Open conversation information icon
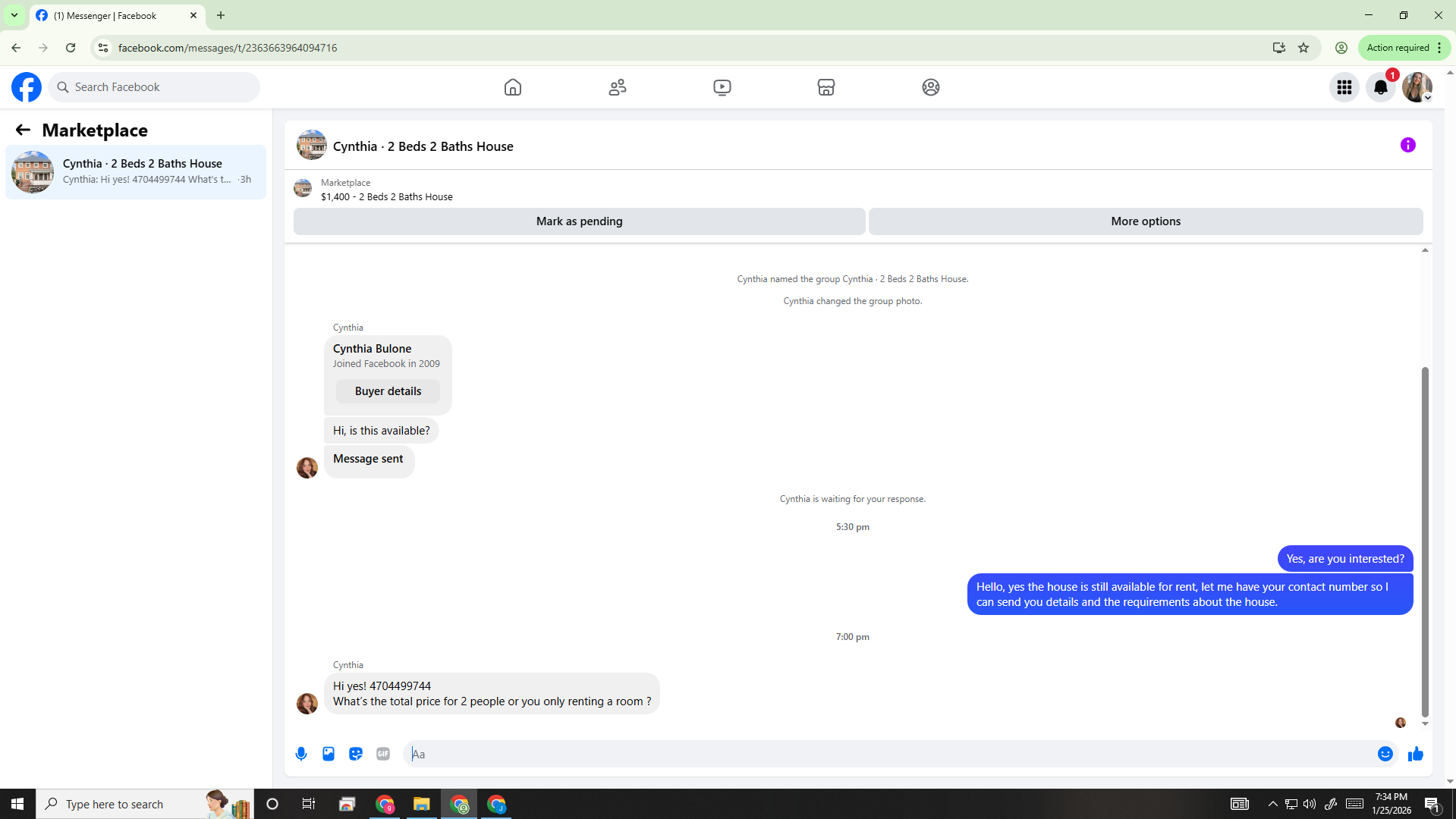This screenshot has width=1456, height=819. (1408, 145)
